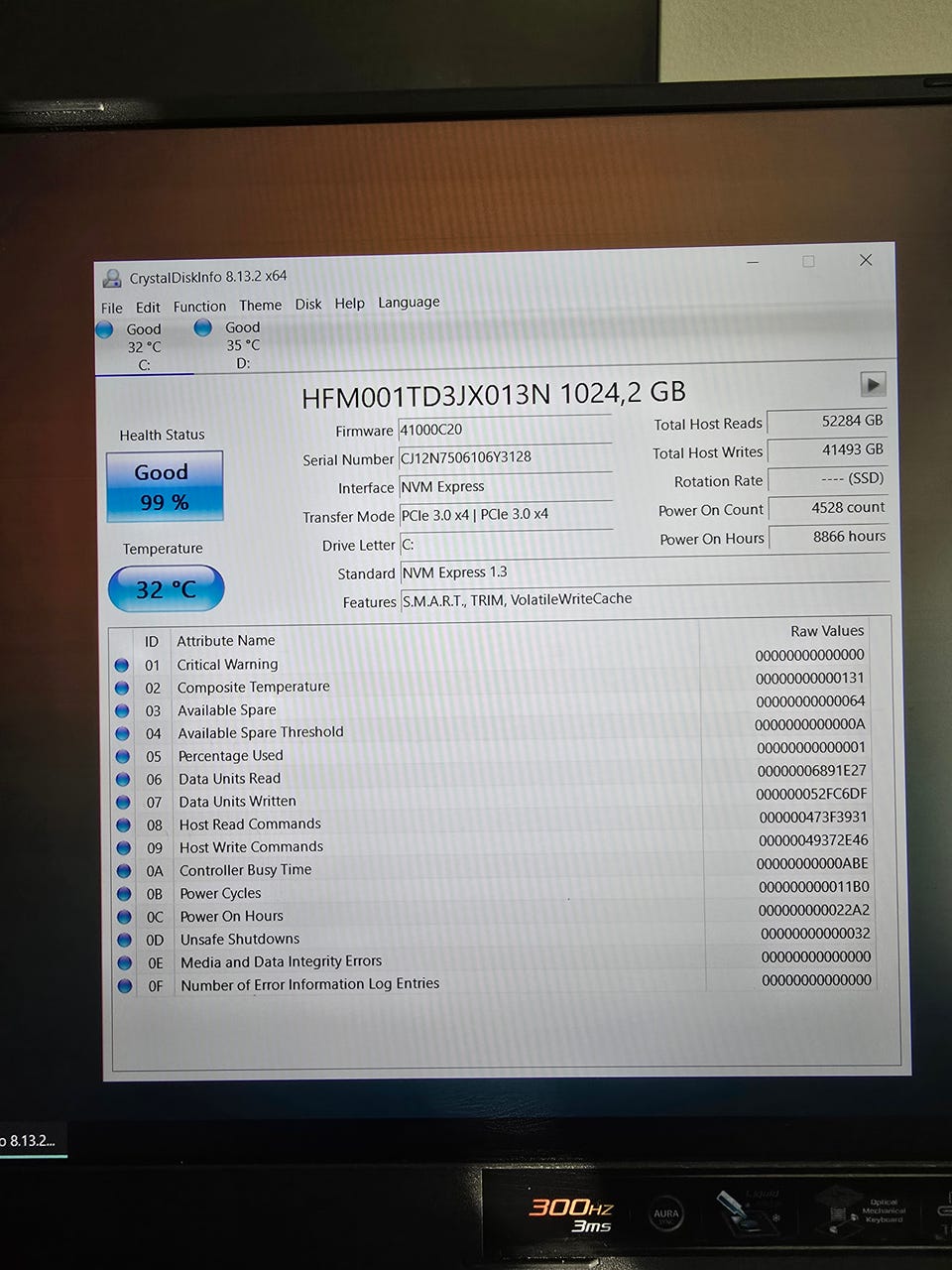Click the Attribute Name column header
952x1270 pixels.
pyautogui.click(x=226, y=640)
